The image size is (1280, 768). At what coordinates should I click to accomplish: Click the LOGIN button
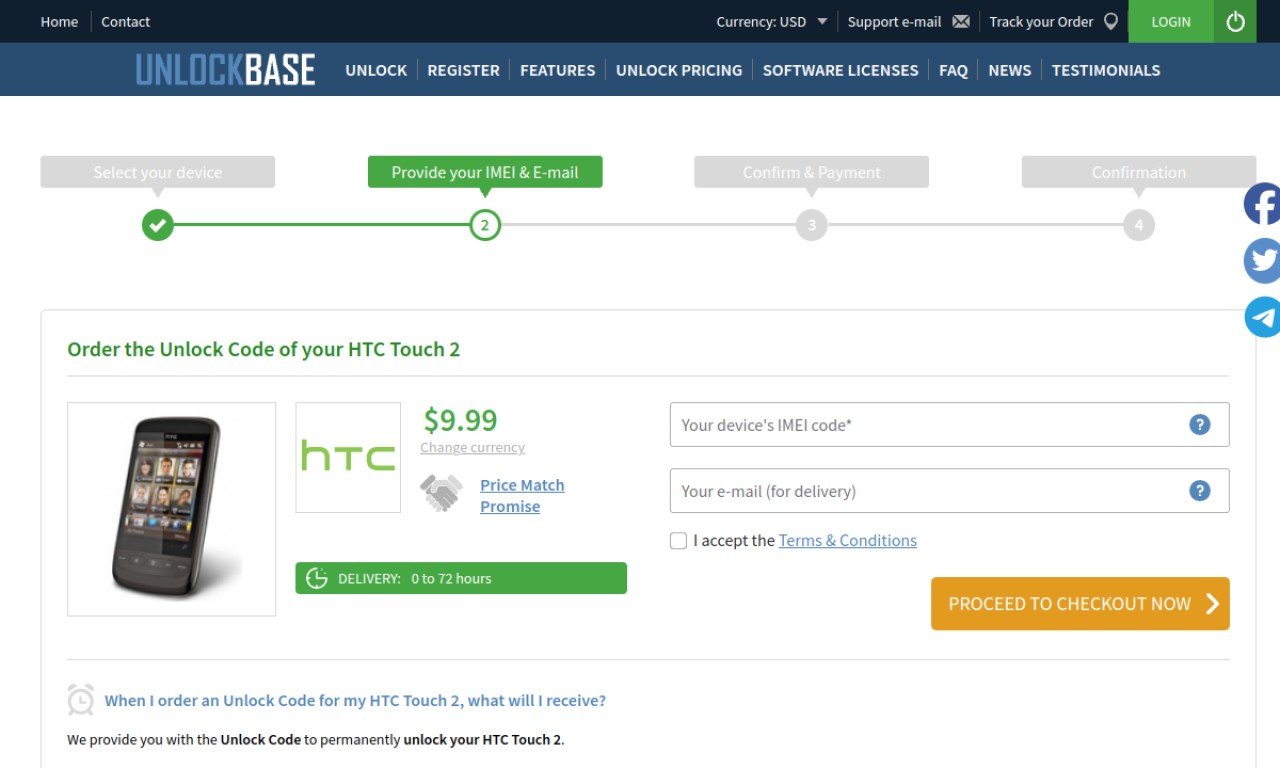pyautogui.click(x=1171, y=21)
